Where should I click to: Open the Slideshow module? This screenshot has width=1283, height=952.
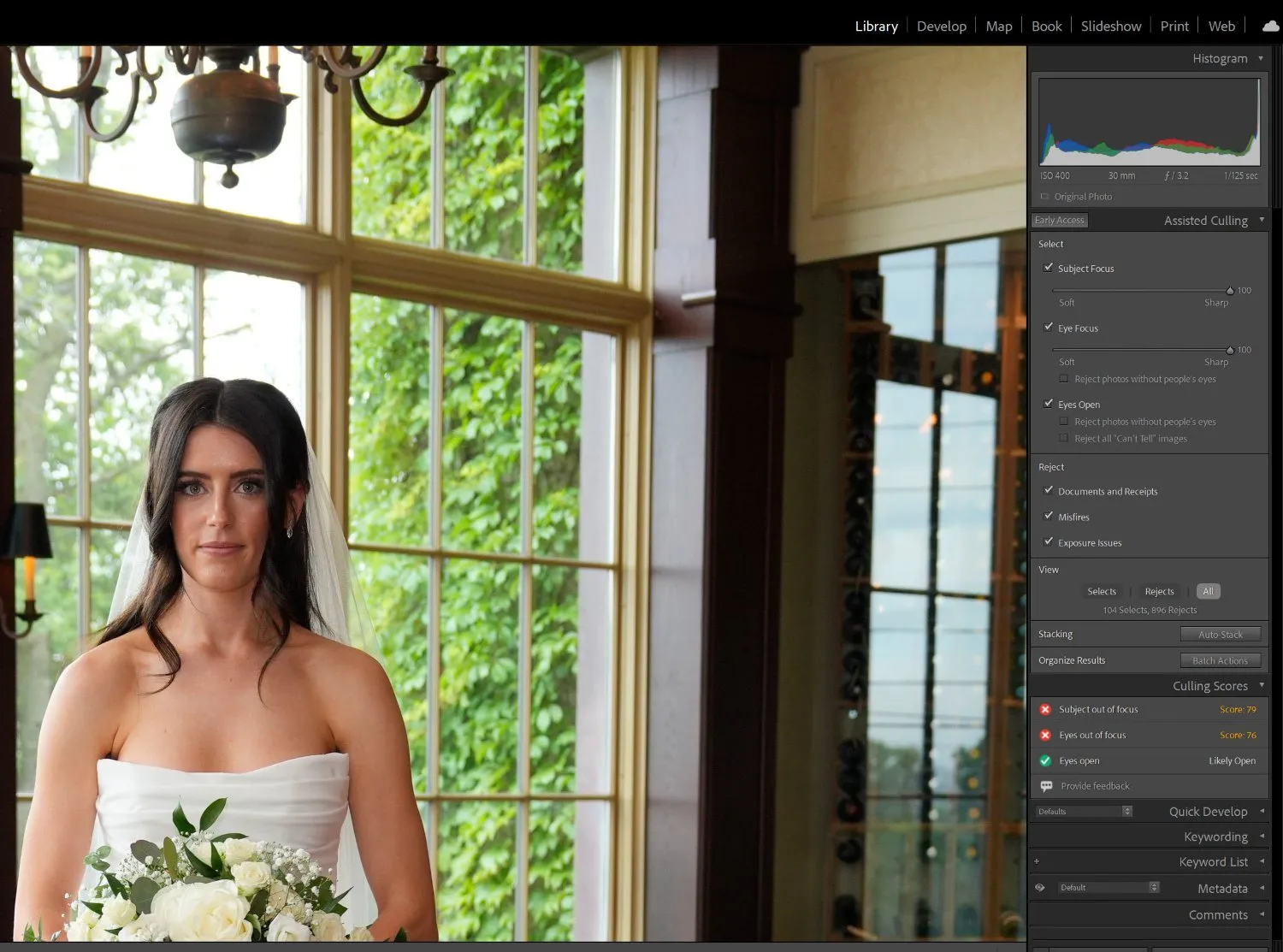(1110, 26)
